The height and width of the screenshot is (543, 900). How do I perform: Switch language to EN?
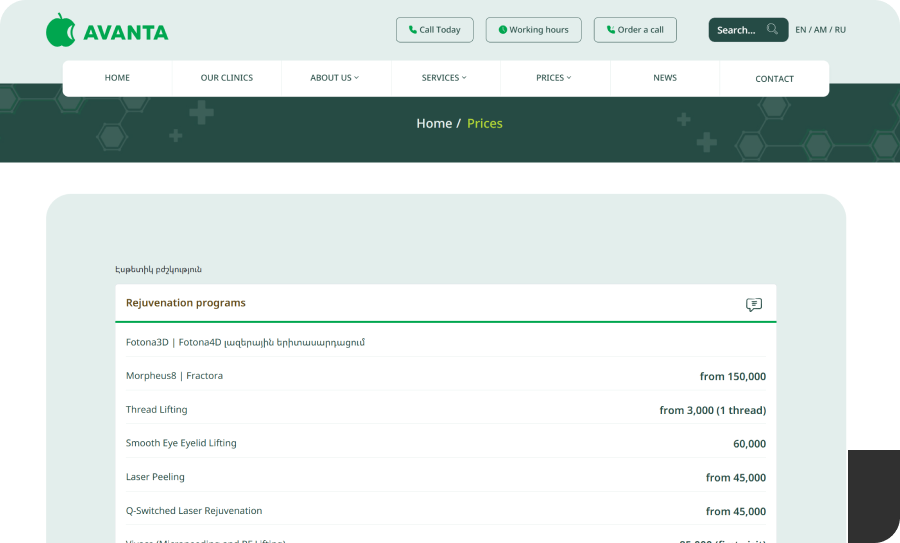click(801, 30)
